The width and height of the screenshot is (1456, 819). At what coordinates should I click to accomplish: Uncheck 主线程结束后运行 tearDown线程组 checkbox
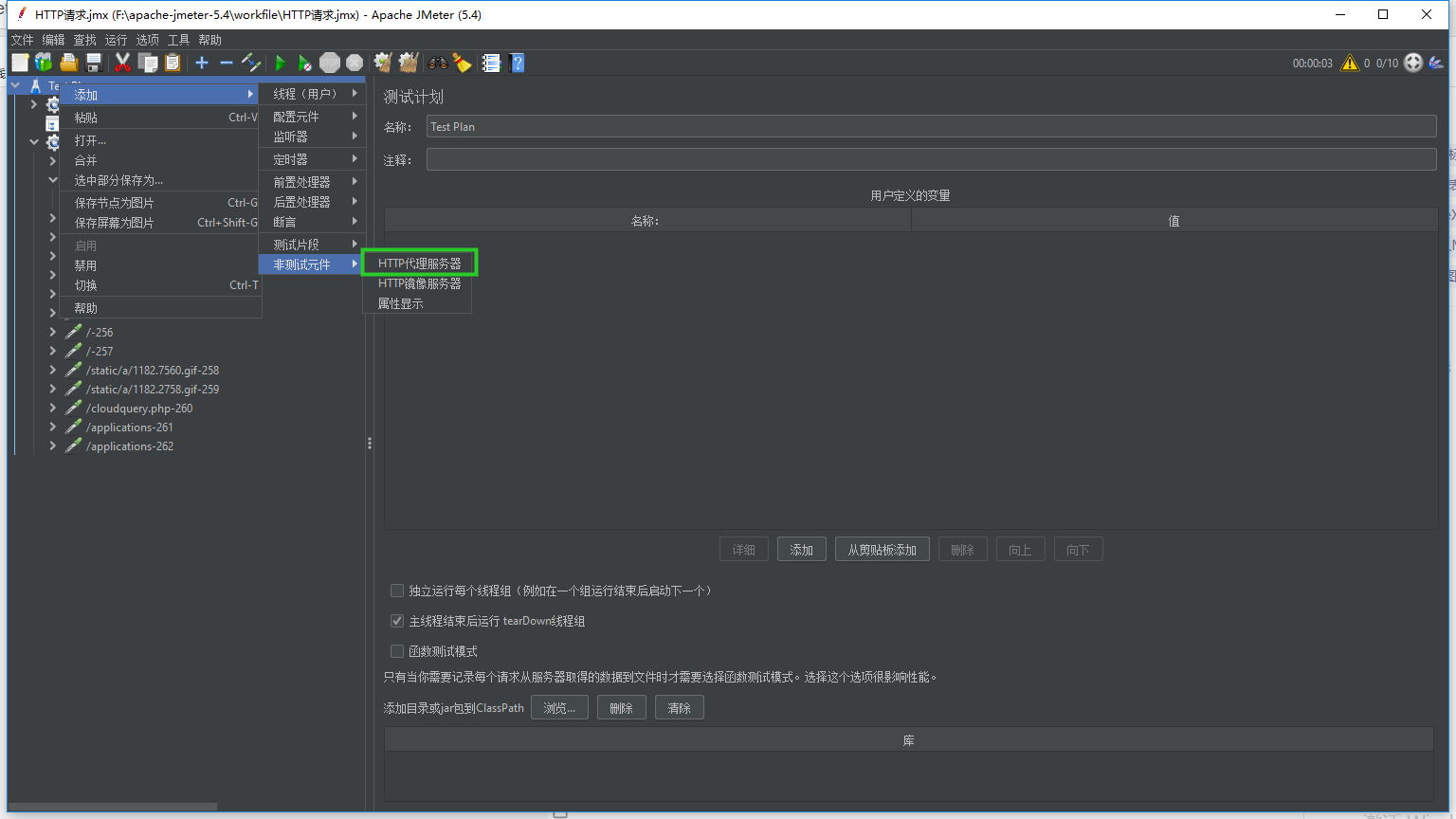(397, 621)
